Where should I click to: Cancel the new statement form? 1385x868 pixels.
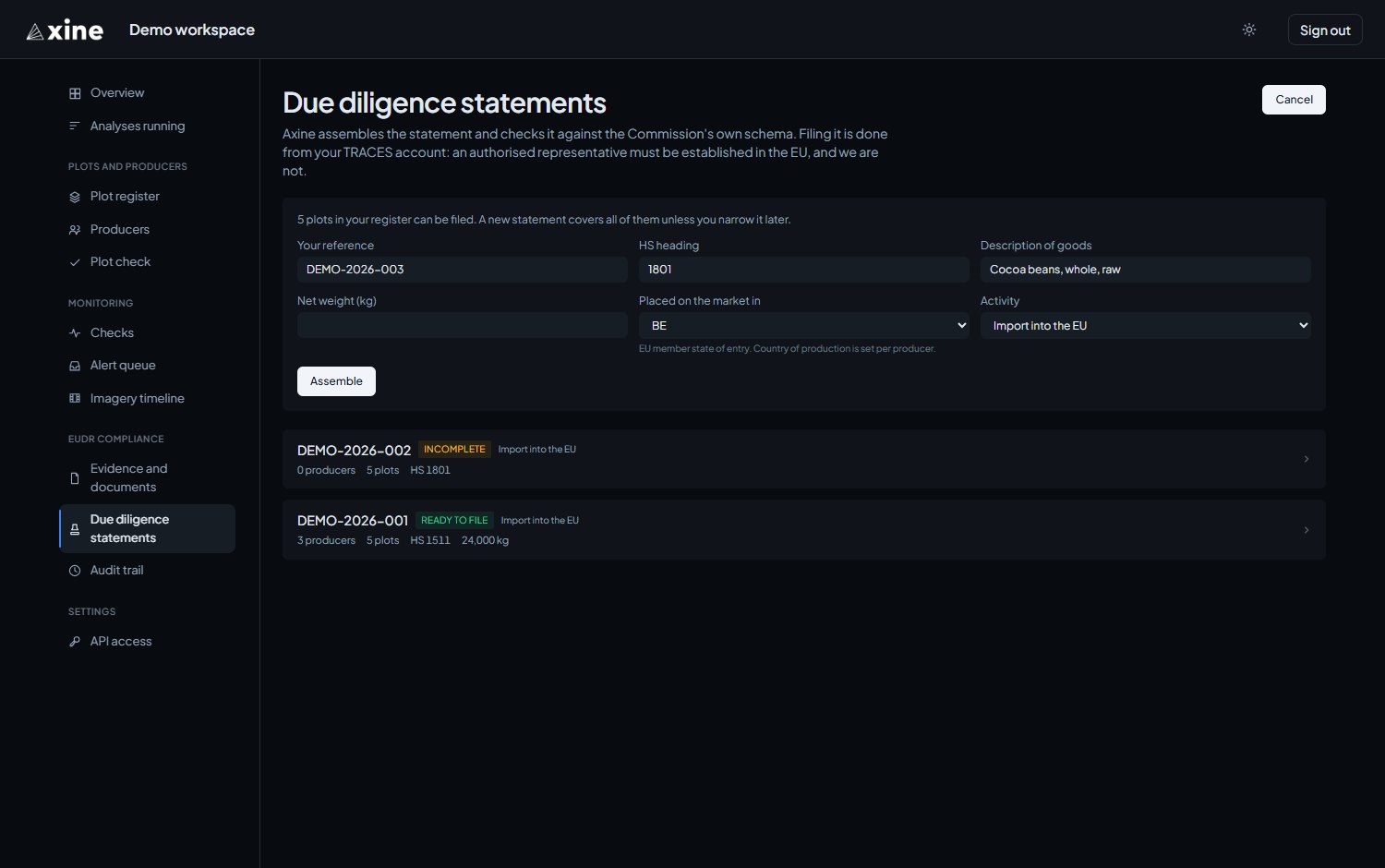coord(1294,100)
